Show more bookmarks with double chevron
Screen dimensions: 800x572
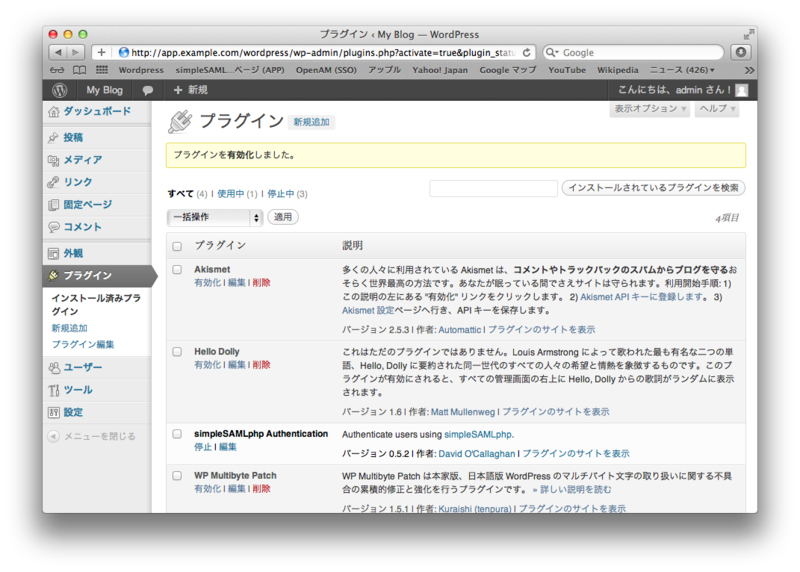748,70
